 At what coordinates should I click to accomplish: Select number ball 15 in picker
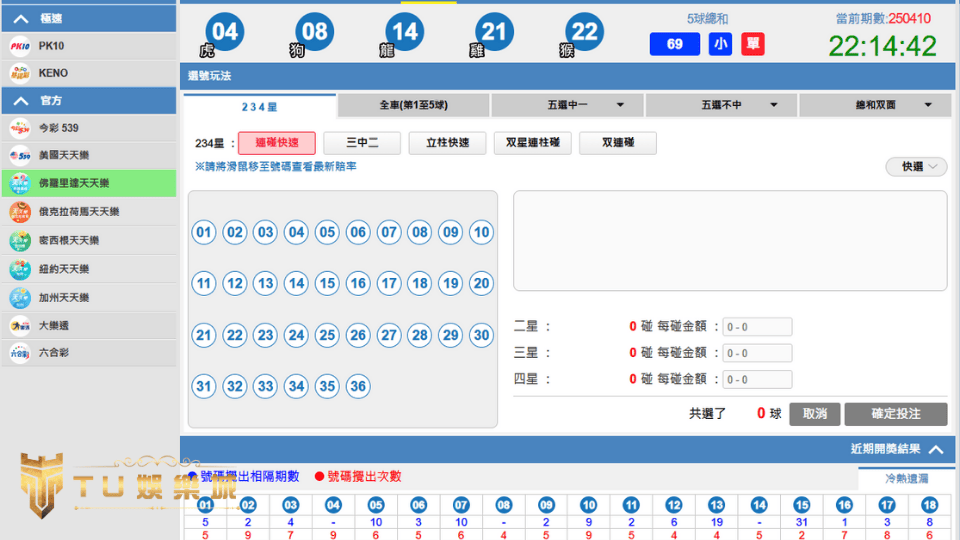point(327,283)
